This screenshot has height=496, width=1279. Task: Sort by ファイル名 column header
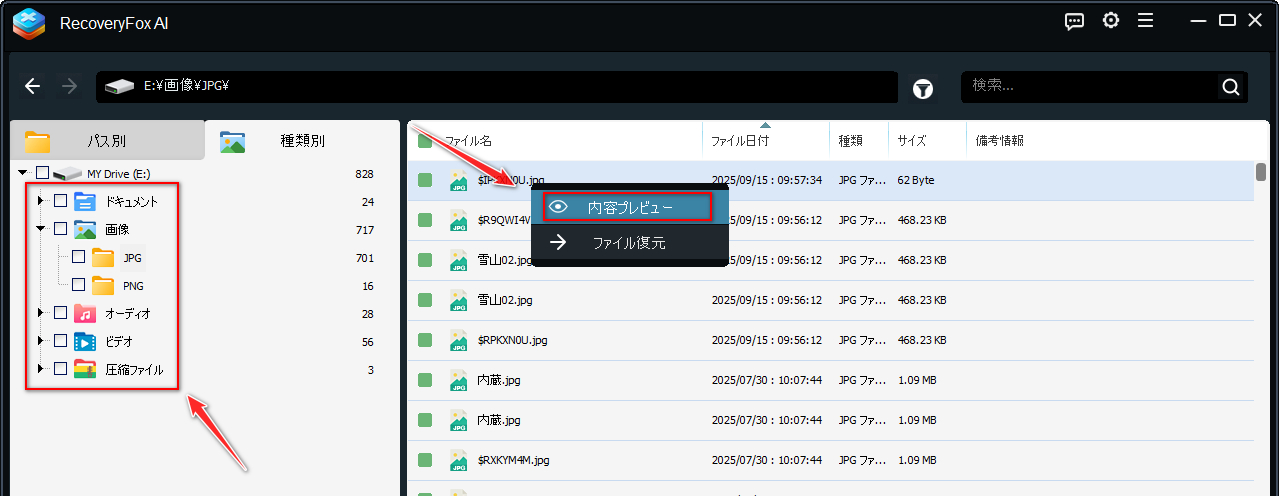pyautogui.click(x=468, y=141)
